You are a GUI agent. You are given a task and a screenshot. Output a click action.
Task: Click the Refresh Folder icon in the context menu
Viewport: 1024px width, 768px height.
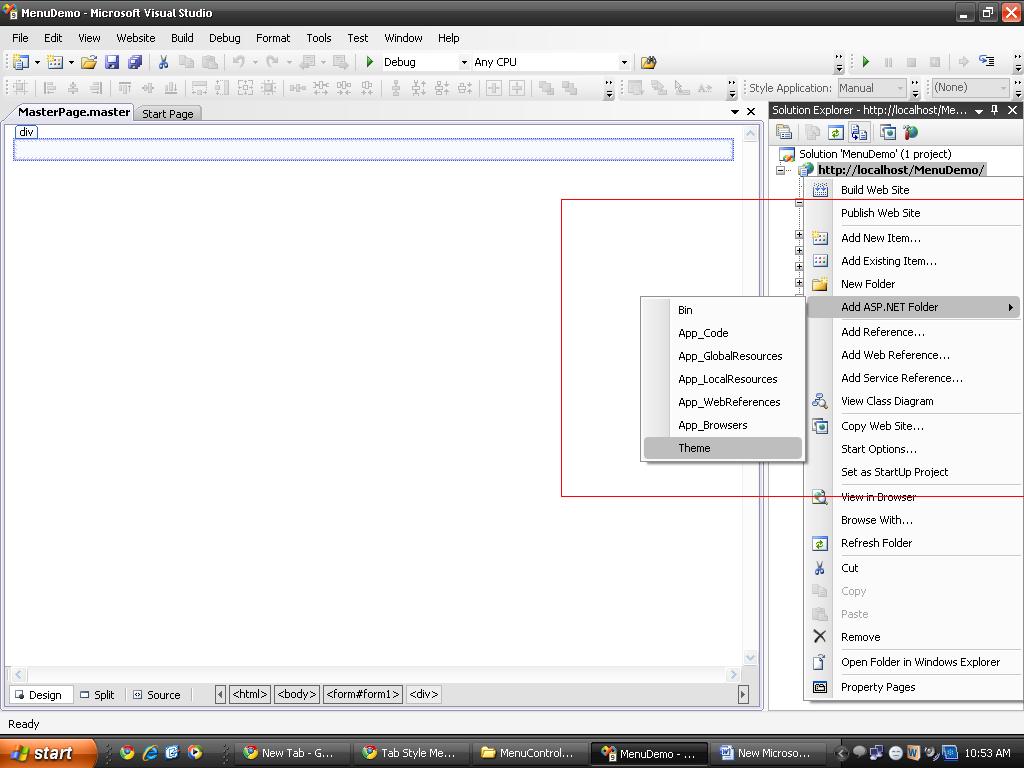[820, 543]
